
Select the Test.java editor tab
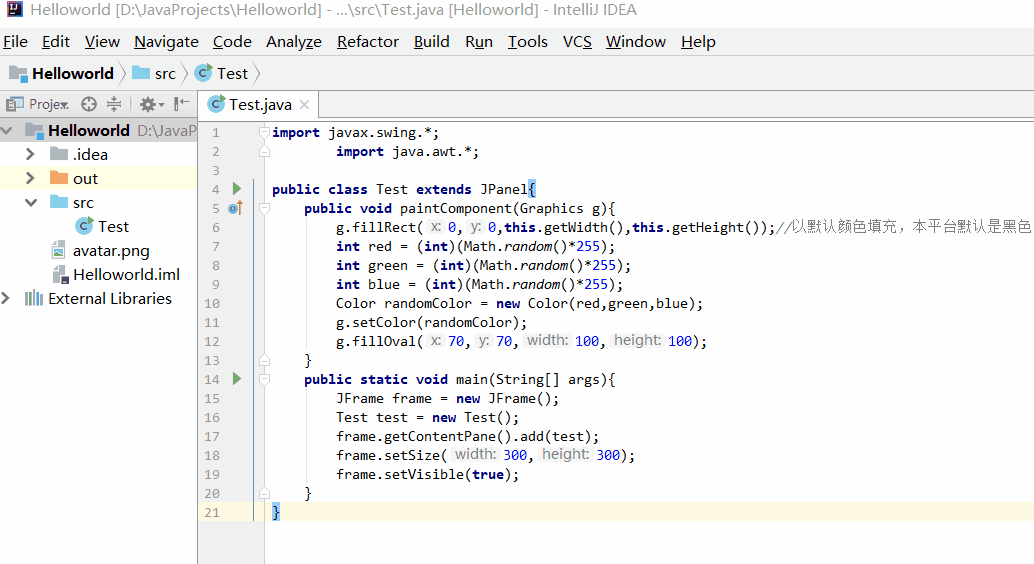[x=260, y=104]
